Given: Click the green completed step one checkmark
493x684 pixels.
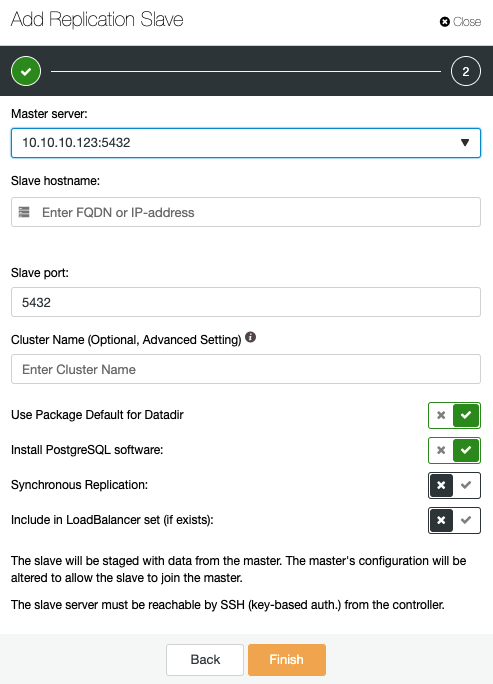Looking at the screenshot, I should pos(26,71).
